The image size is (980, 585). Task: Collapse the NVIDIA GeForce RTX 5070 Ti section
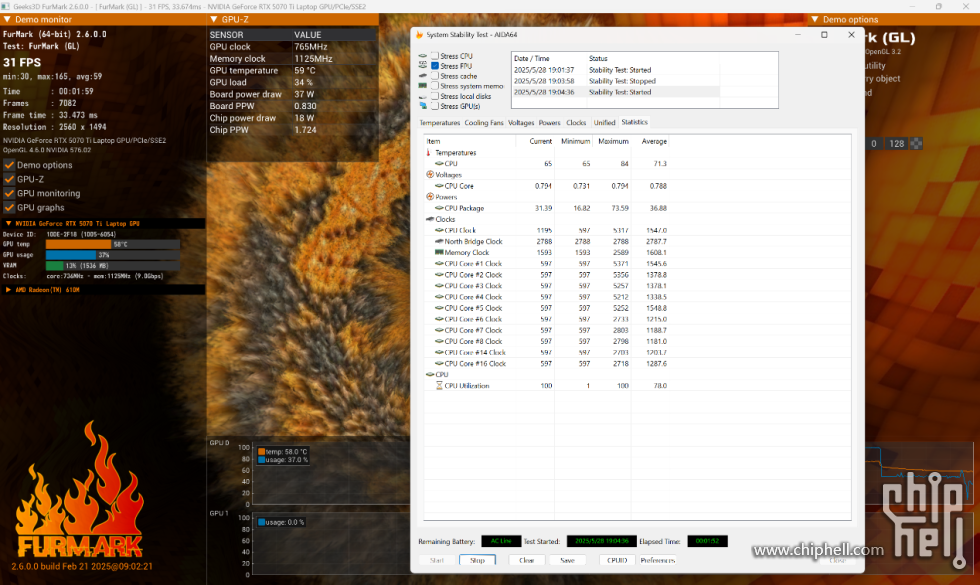[x=8, y=223]
